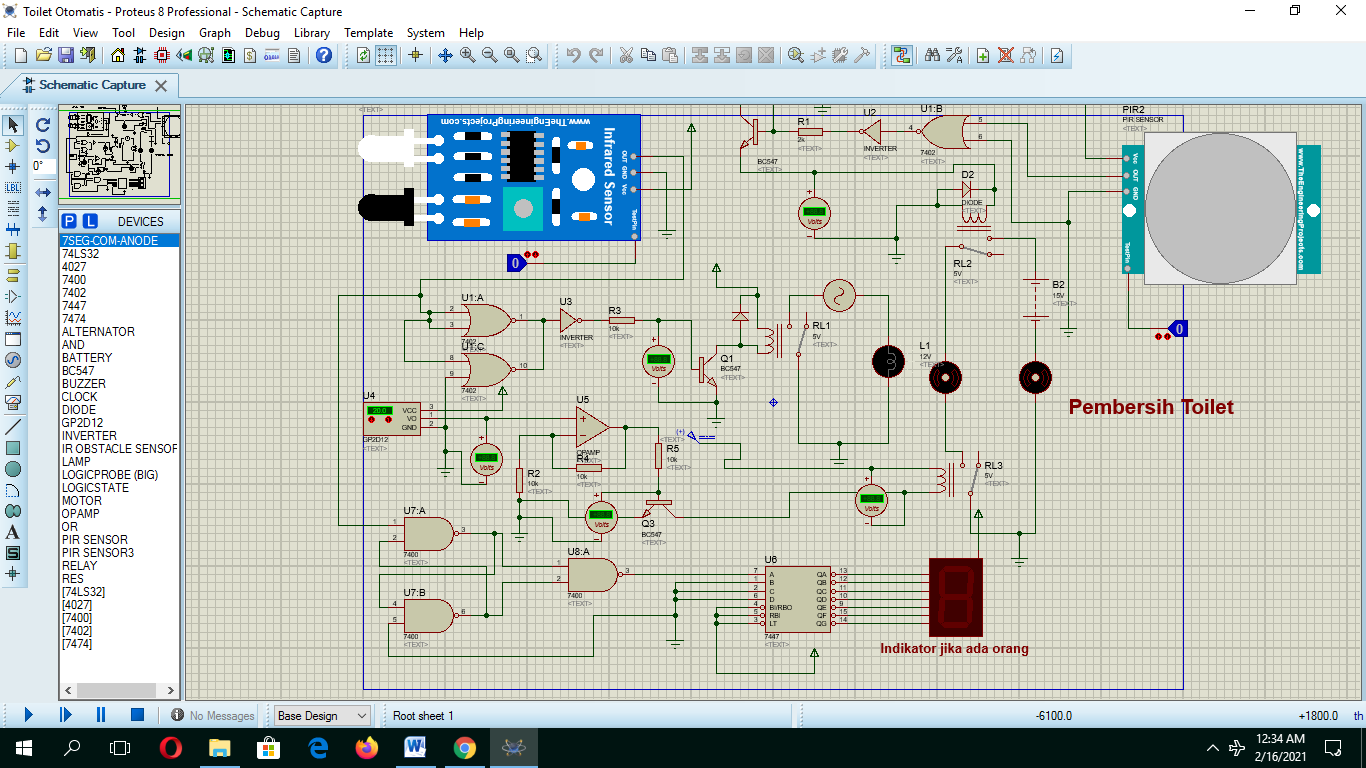Undo the last change
The width and height of the screenshot is (1366, 768).
tap(574, 55)
